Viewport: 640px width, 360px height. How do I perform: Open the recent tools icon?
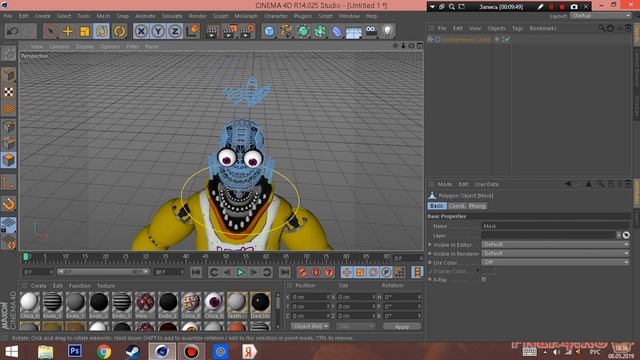tap(119, 31)
